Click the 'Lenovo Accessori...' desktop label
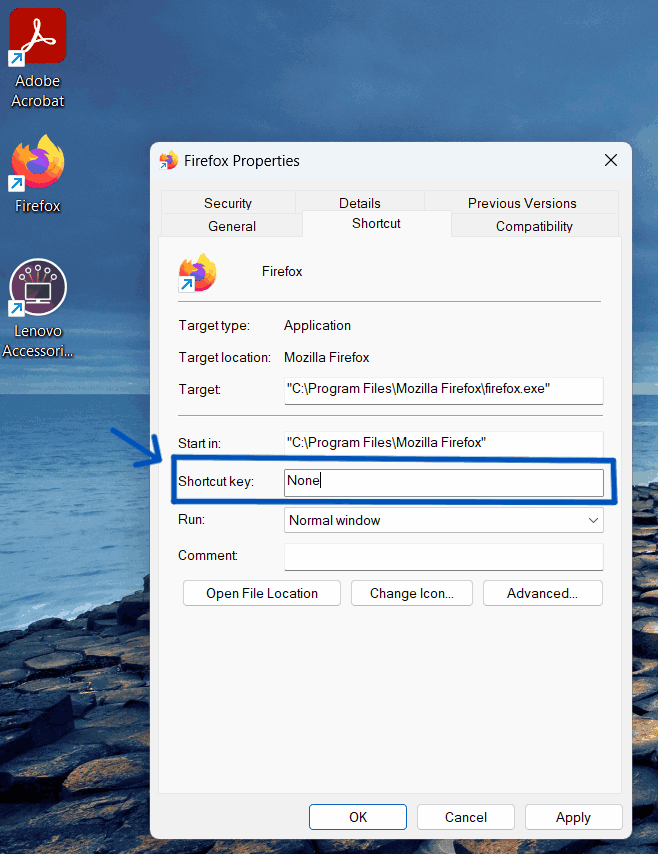 (38, 341)
